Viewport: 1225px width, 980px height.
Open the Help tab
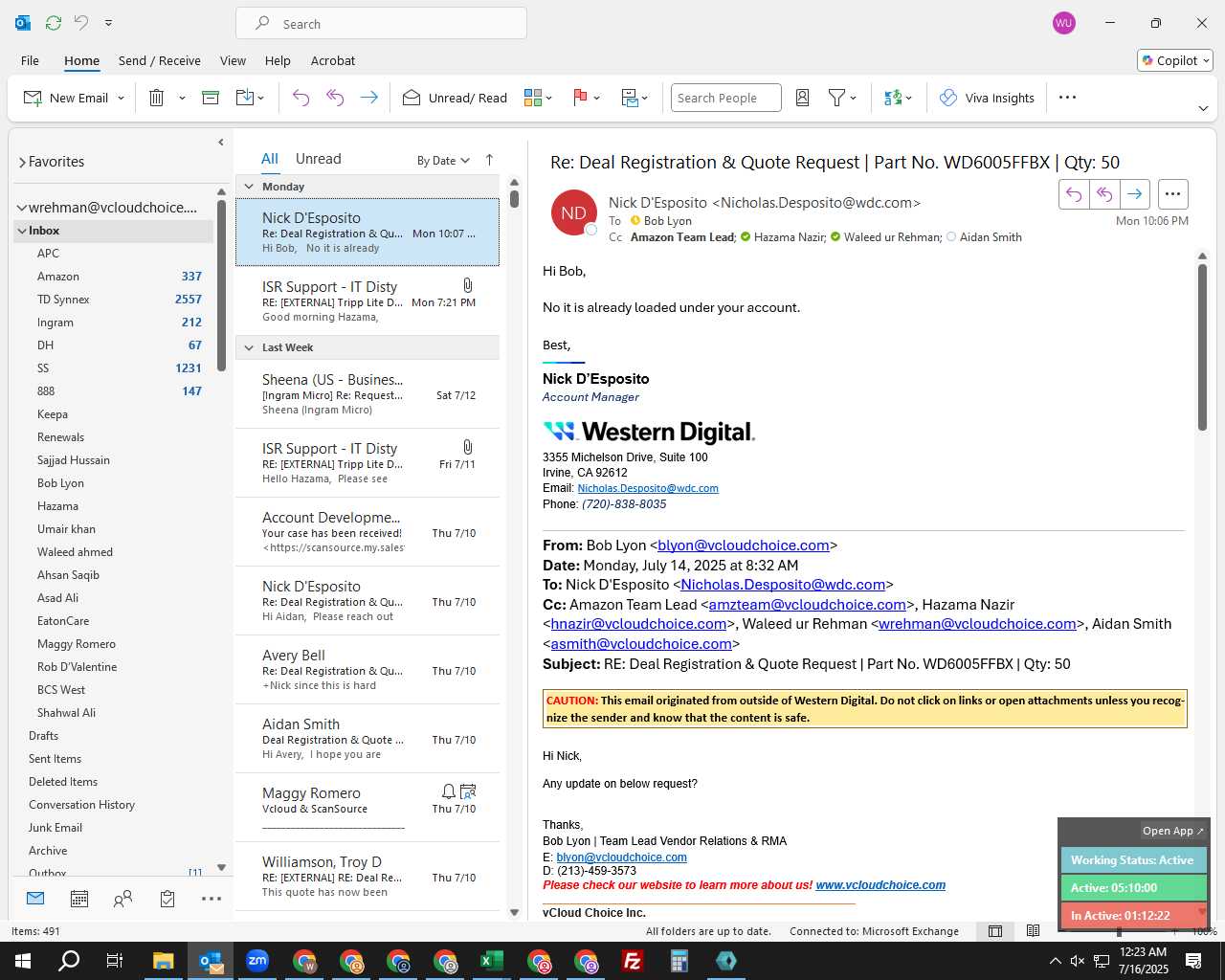pos(278,60)
